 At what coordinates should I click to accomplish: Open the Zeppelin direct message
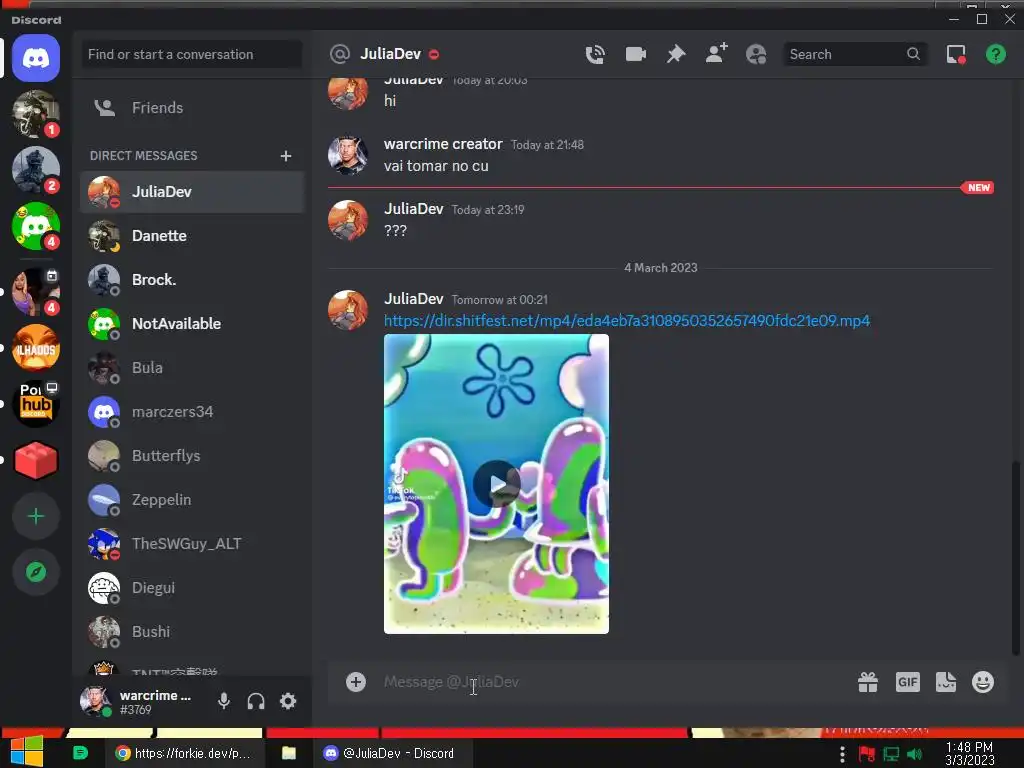click(x=192, y=500)
